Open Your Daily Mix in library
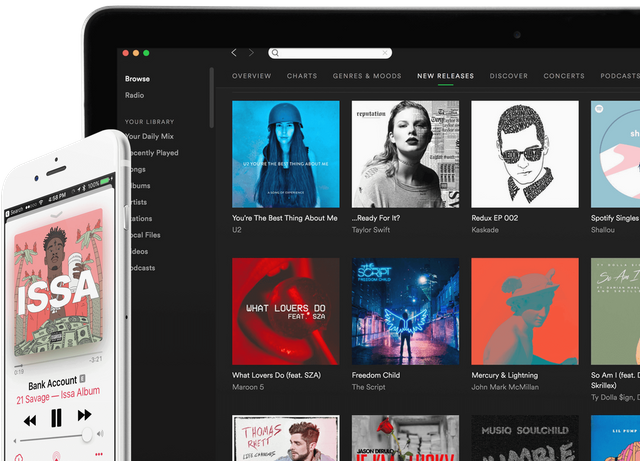 [149, 136]
